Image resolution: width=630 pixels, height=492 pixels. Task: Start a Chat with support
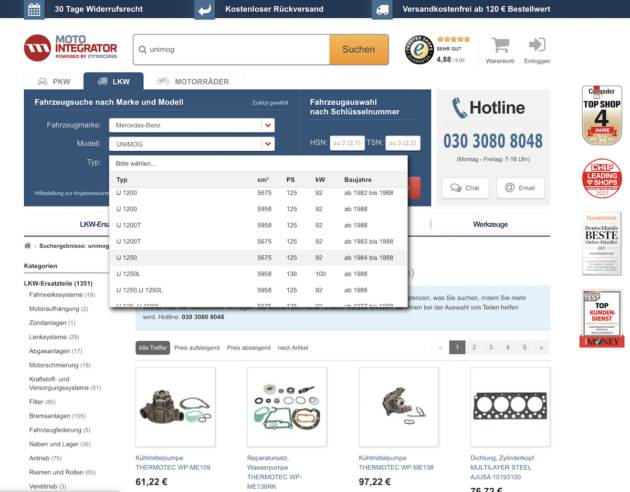pyautogui.click(x=465, y=187)
